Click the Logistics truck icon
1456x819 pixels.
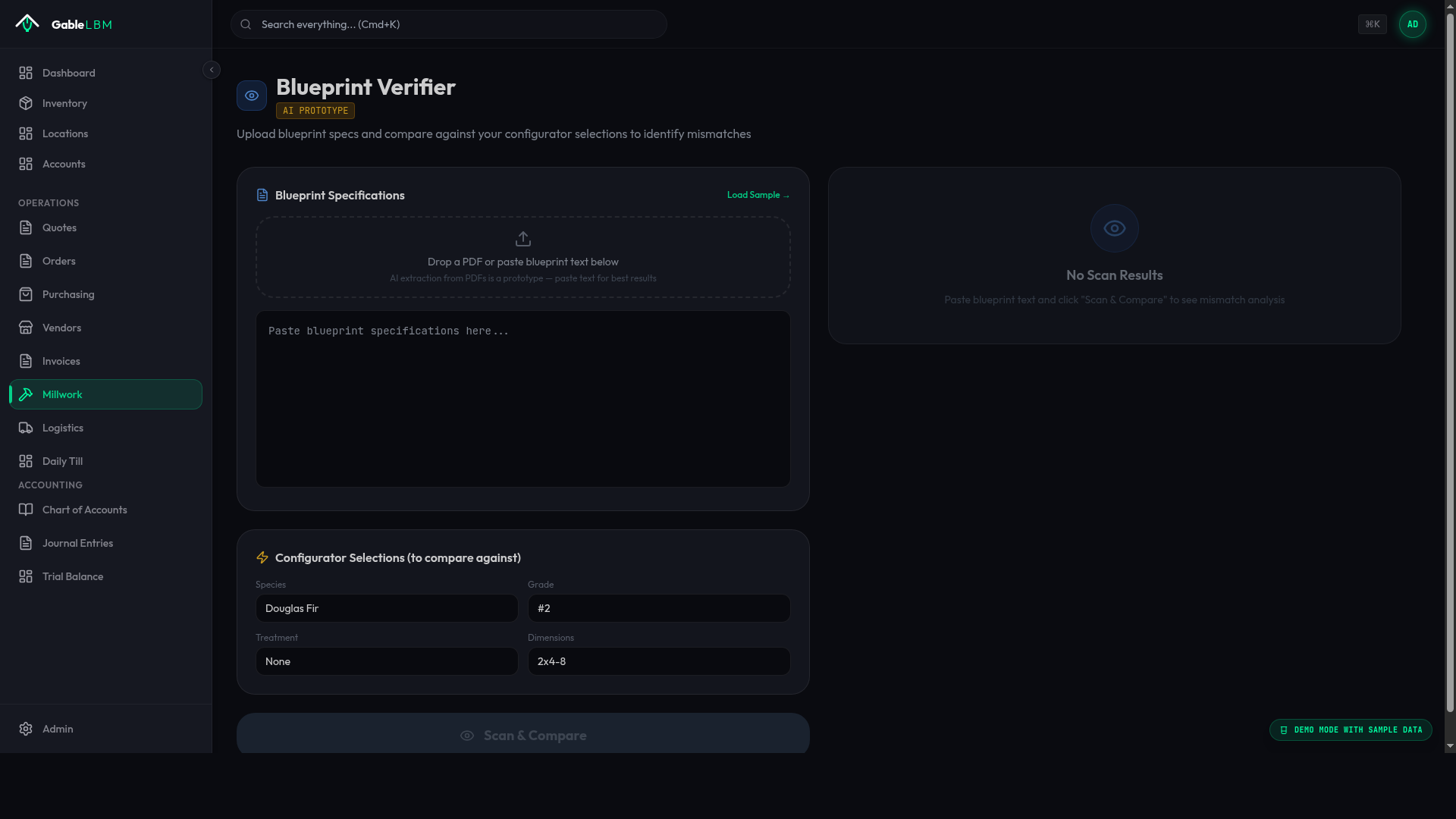coord(26,428)
